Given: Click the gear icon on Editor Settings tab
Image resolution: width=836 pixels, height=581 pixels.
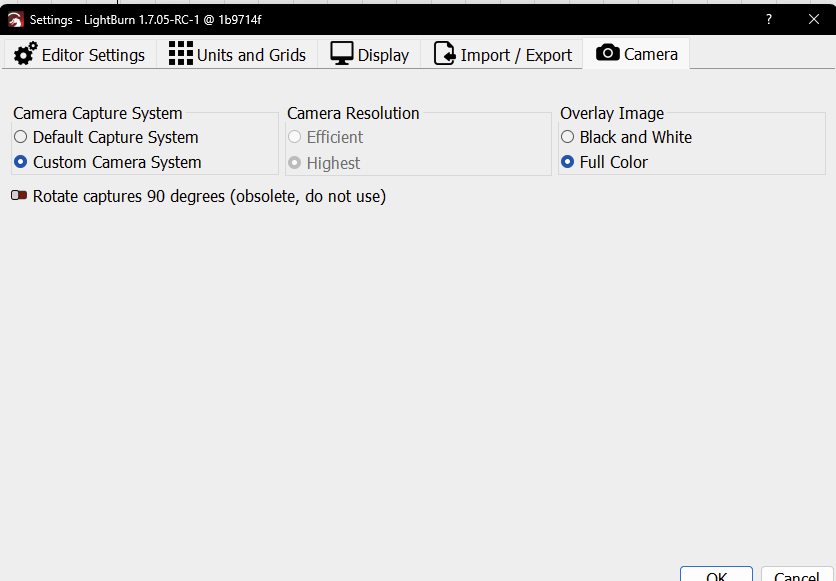Looking at the screenshot, I should tap(25, 54).
